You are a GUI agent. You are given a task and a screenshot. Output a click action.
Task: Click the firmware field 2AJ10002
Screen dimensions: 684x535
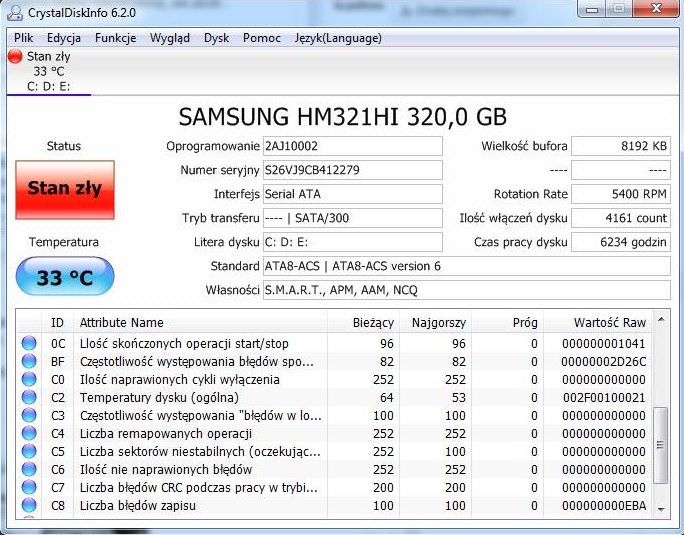[x=352, y=146]
